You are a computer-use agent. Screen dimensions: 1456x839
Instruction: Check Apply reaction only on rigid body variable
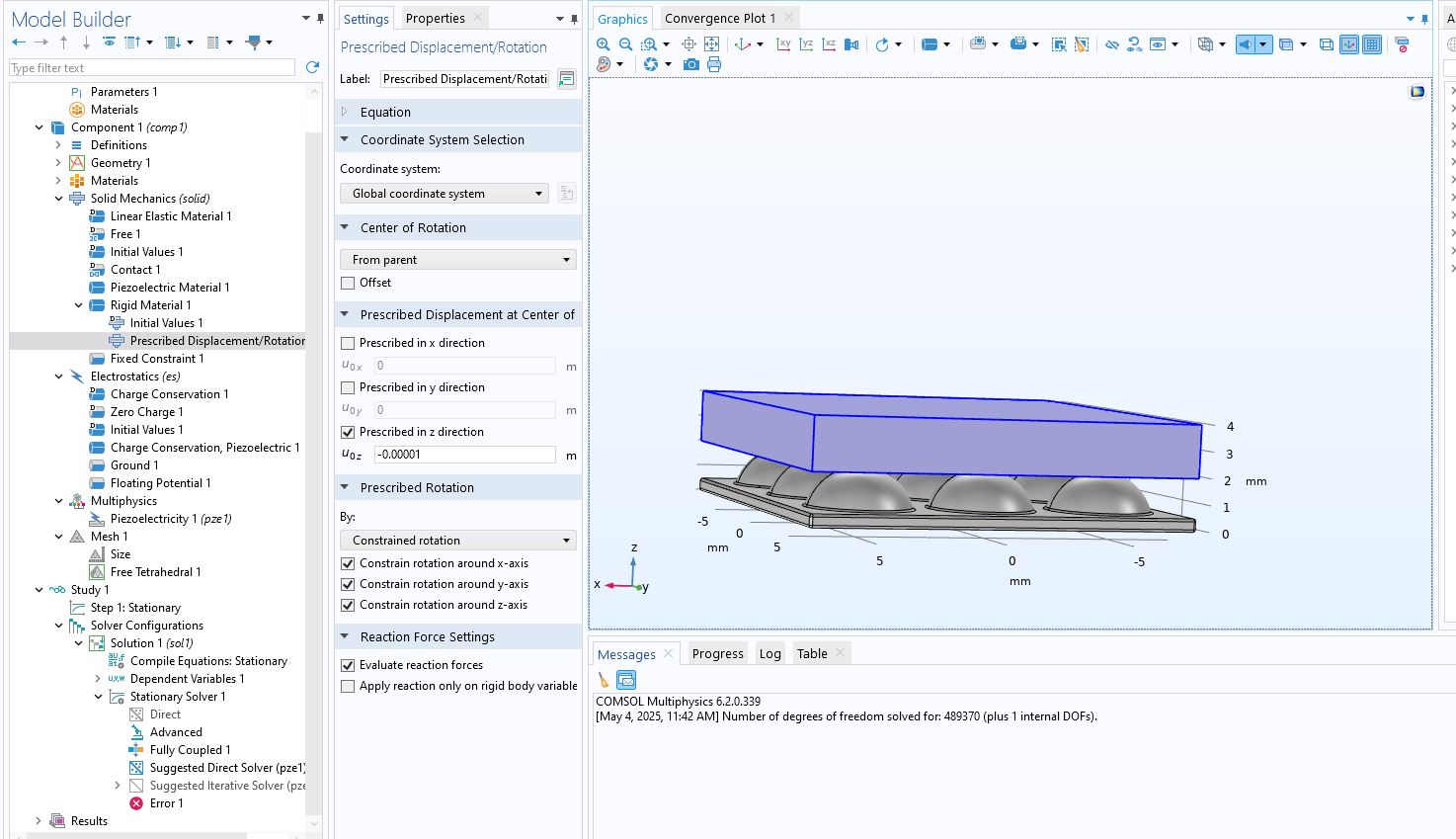pyautogui.click(x=348, y=686)
